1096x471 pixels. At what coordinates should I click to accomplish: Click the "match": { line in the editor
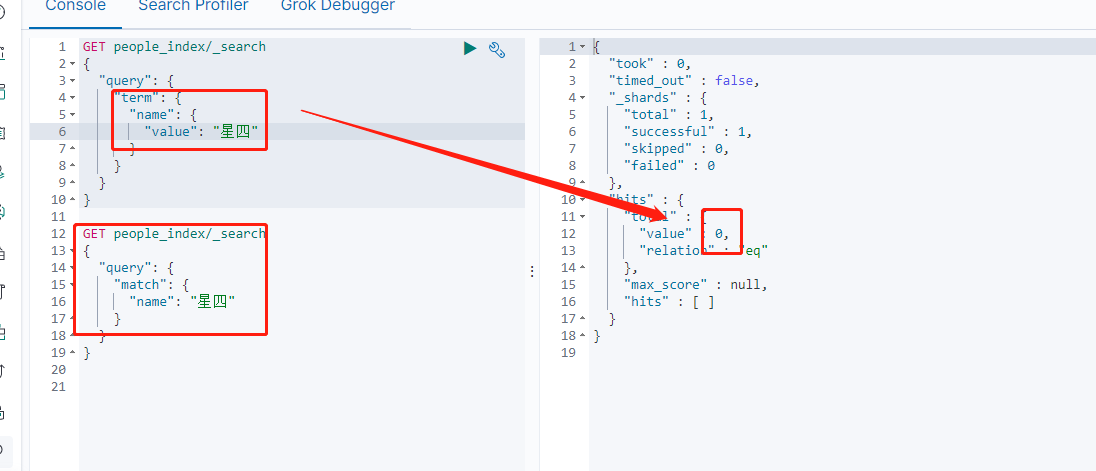(152, 285)
